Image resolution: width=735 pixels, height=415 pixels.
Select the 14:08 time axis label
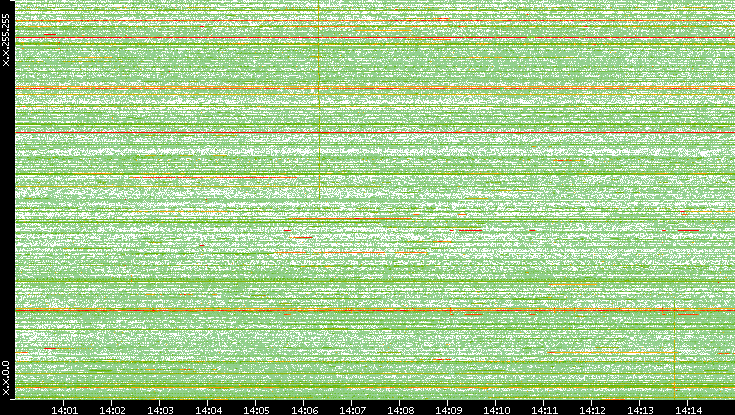401,410
